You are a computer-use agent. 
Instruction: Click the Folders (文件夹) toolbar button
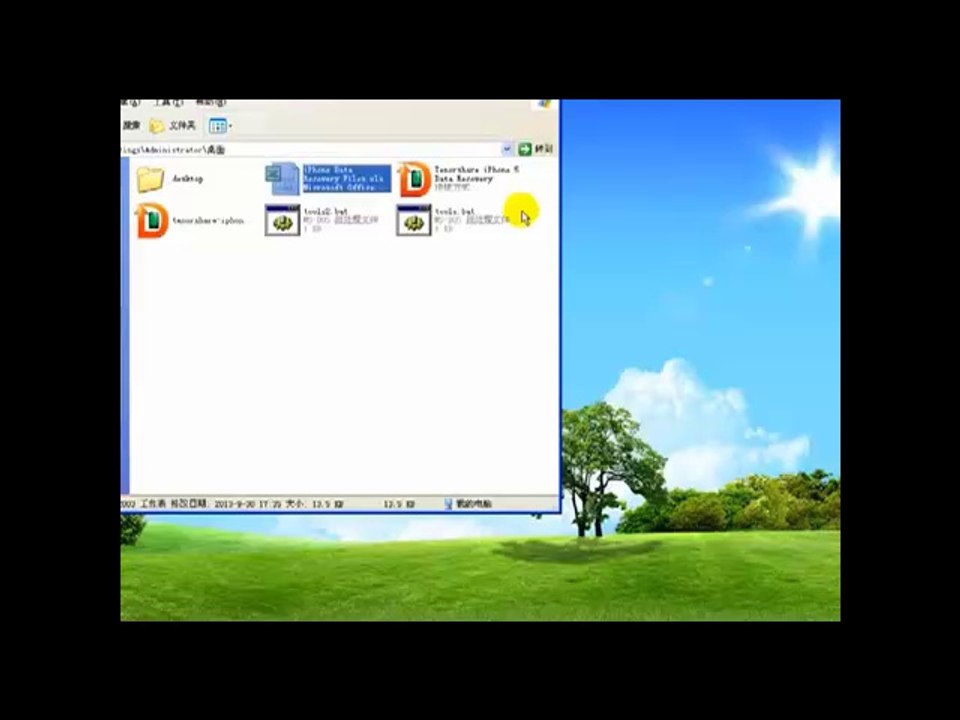click(173, 126)
